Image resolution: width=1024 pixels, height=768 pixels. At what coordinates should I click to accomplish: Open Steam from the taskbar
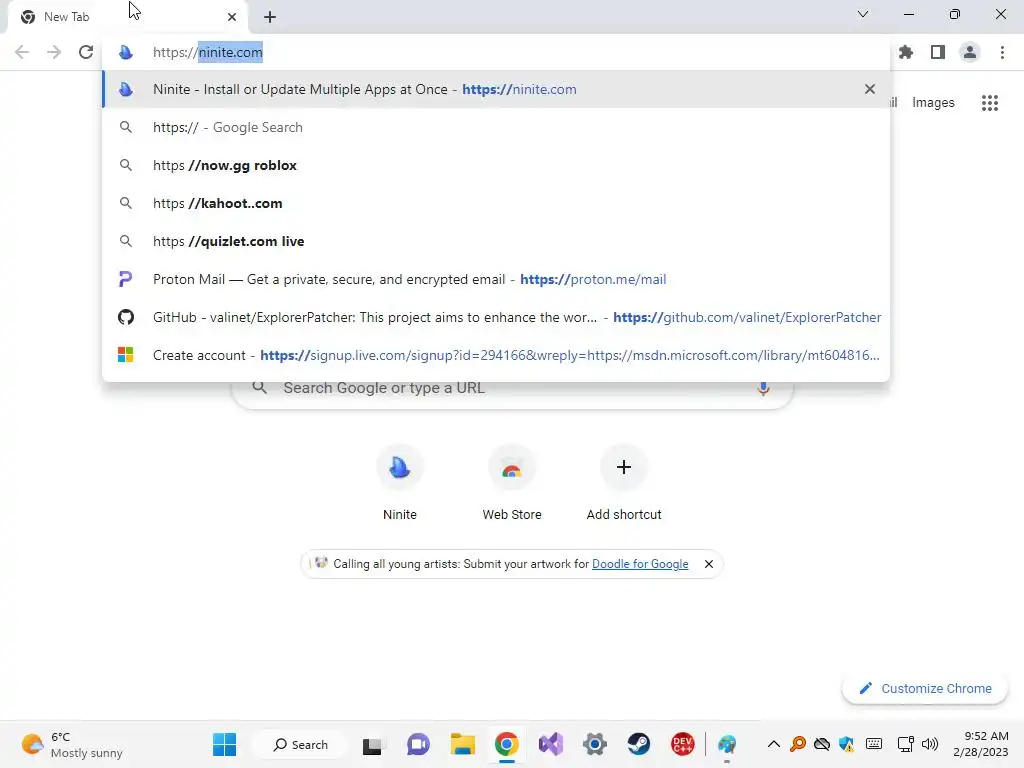coord(639,744)
